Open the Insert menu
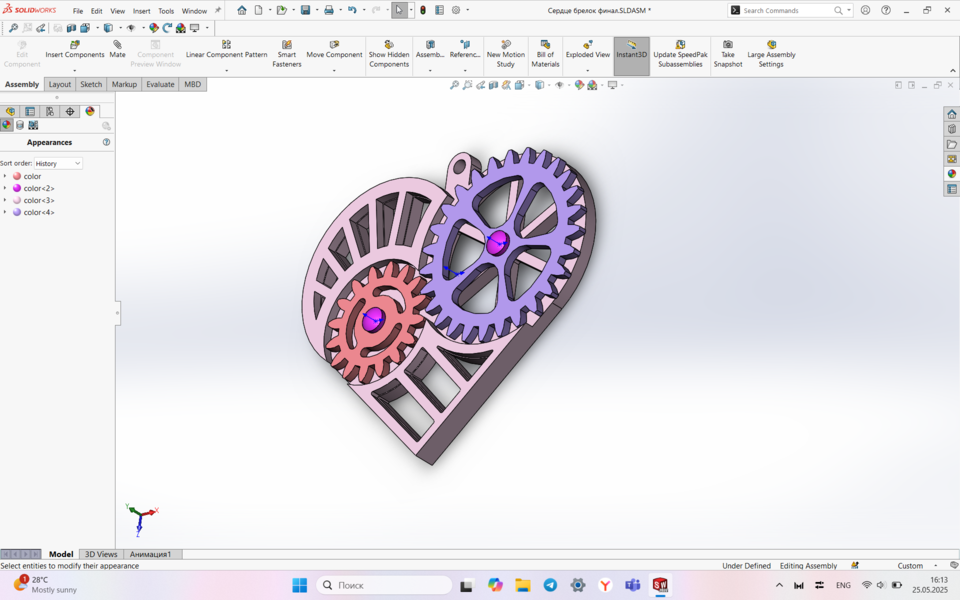Image resolution: width=960 pixels, height=600 pixels. coord(141,11)
